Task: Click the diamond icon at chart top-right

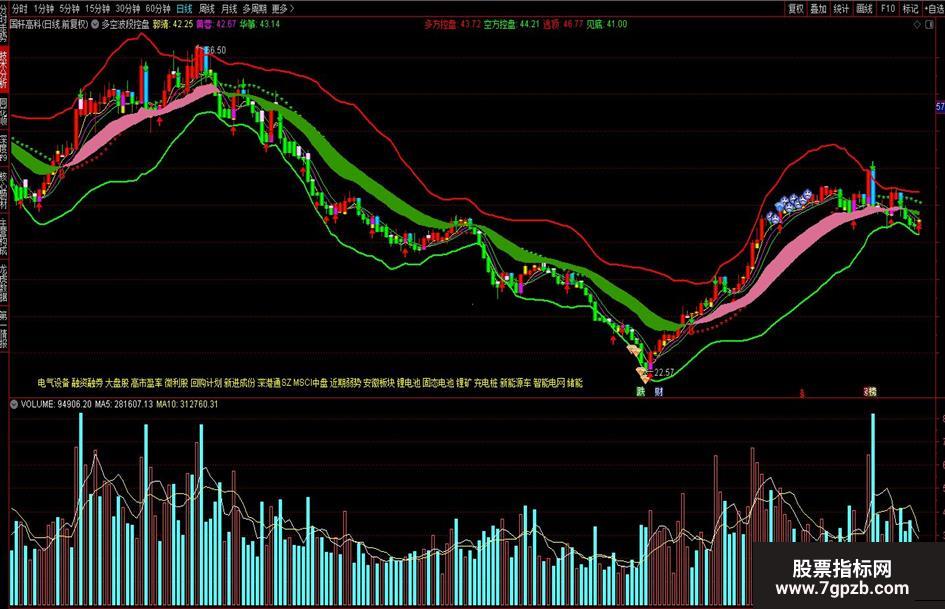Action: coord(917,25)
